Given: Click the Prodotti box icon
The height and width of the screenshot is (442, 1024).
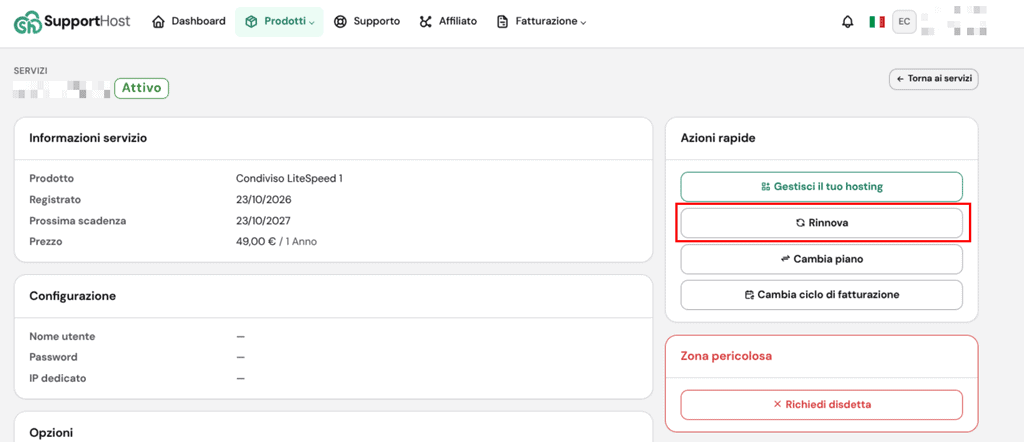Looking at the screenshot, I should (x=251, y=22).
